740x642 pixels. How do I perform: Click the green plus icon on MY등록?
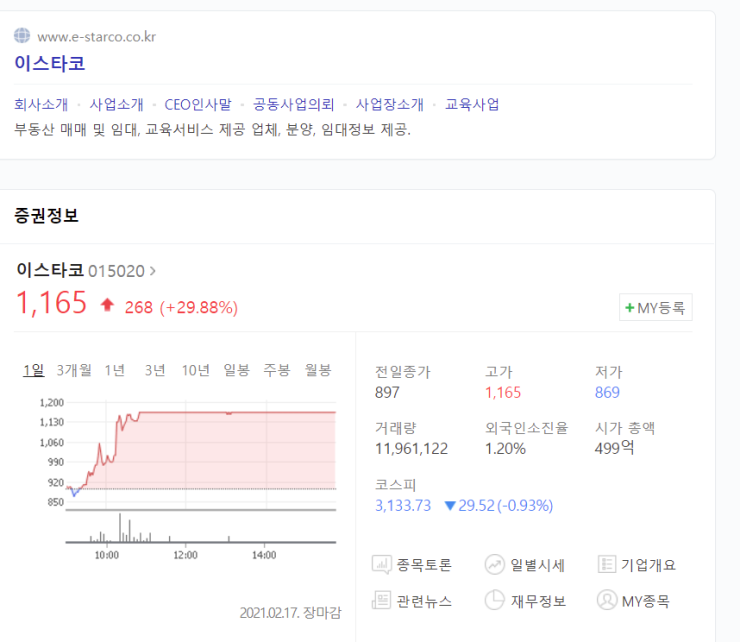629,308
